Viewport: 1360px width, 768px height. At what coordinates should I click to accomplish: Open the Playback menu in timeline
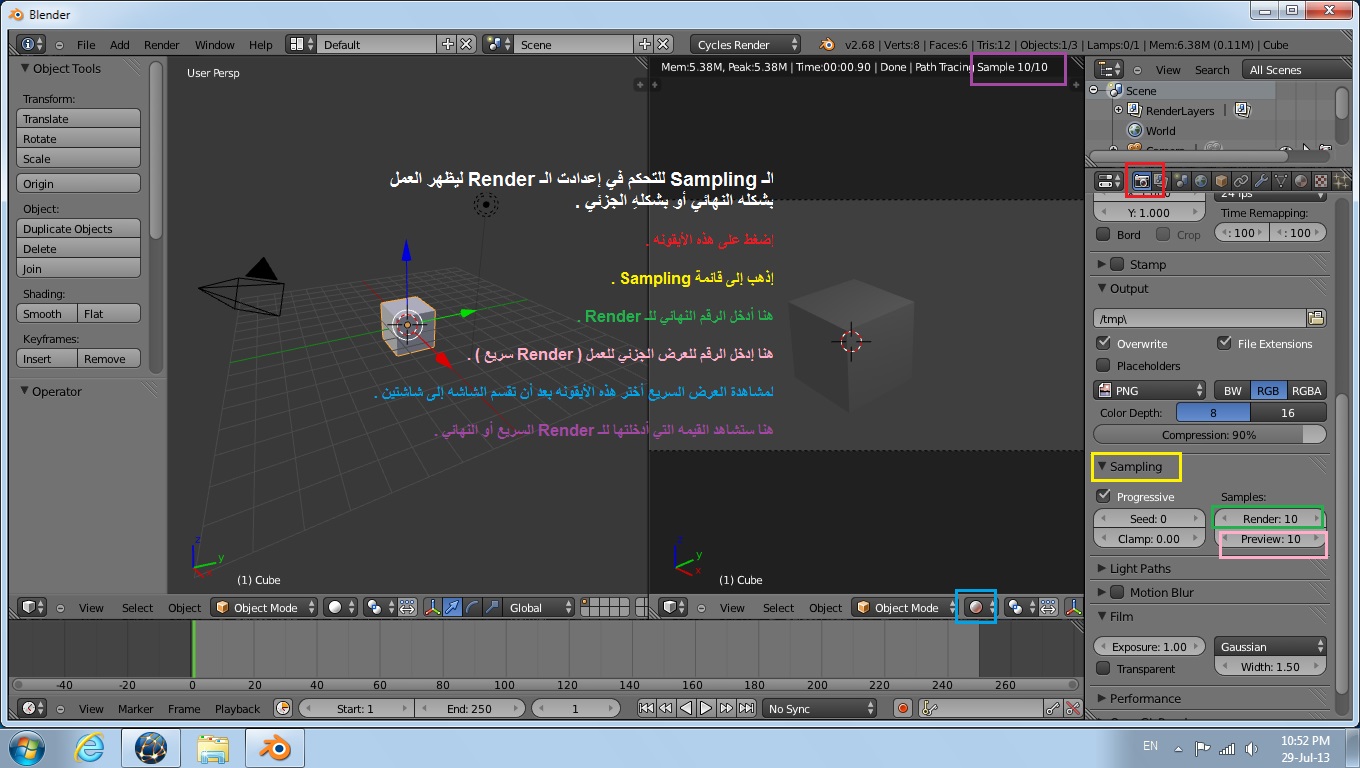click(237, 708)
